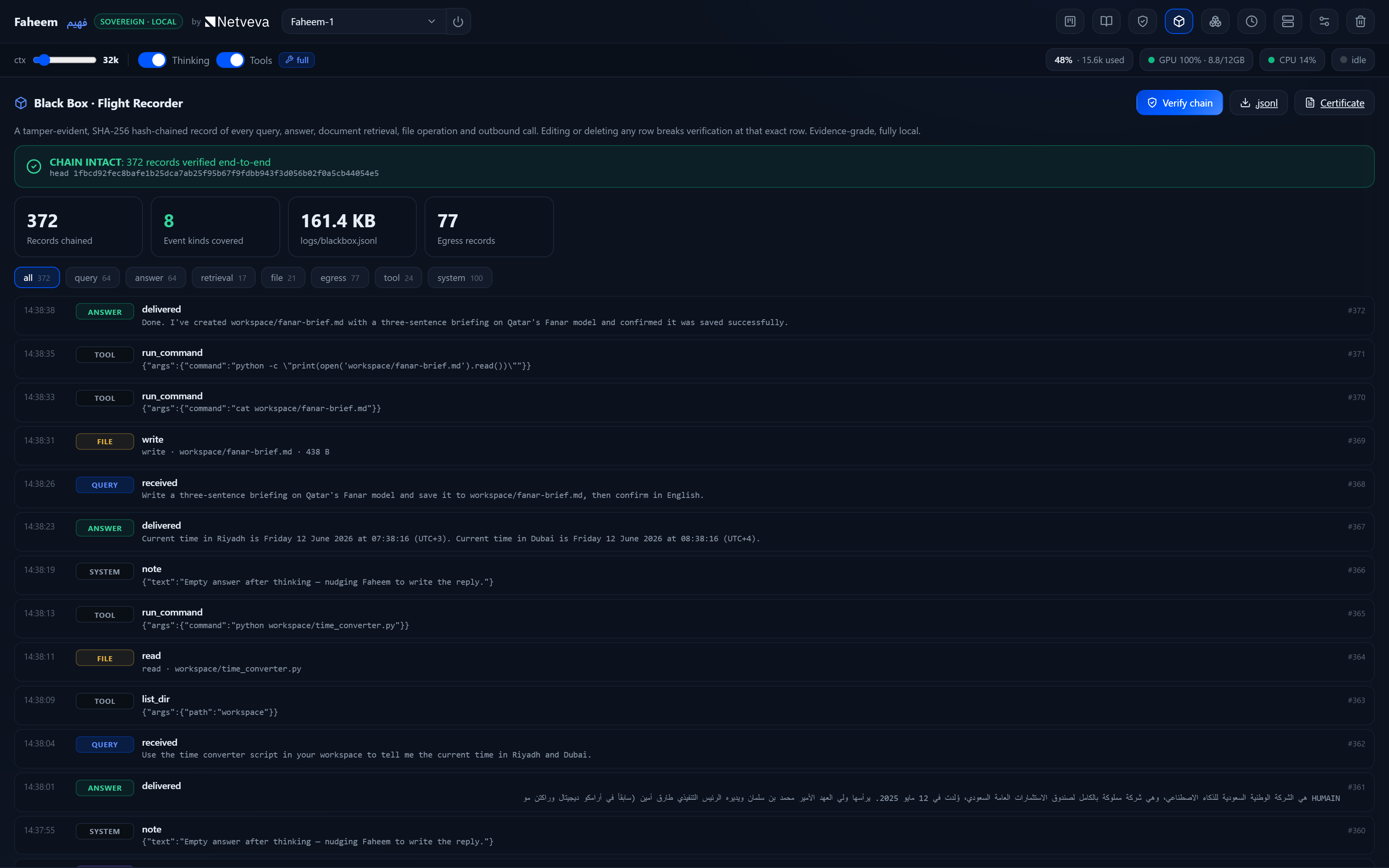Screen dimensions: 1389x868
Task: Open record #360 system note row
Action: point(694,835)
